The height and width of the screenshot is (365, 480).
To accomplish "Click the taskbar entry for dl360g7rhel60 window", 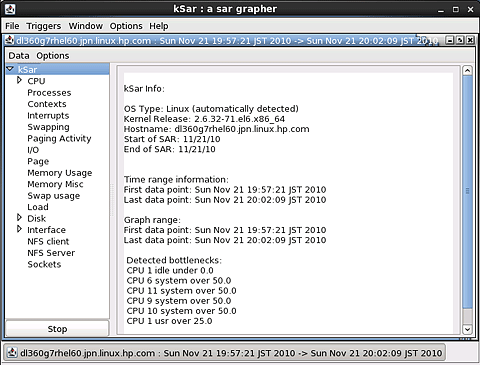I will coord(225,353).
